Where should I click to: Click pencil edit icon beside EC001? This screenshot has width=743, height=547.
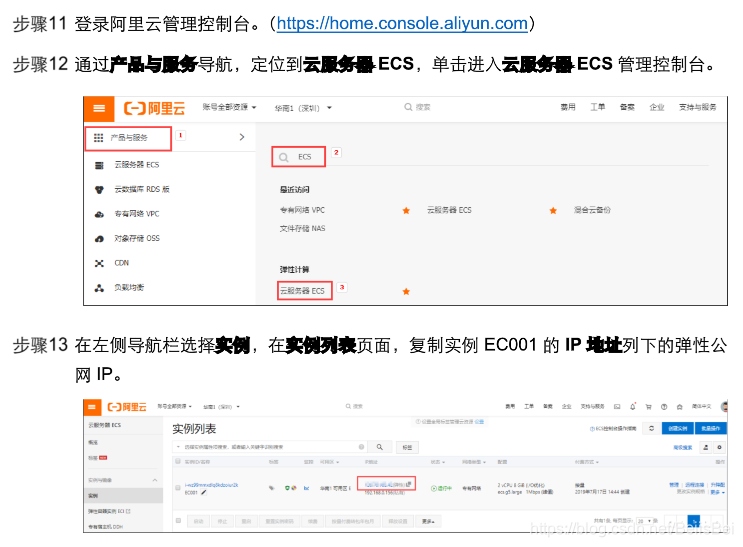(204, 492)
